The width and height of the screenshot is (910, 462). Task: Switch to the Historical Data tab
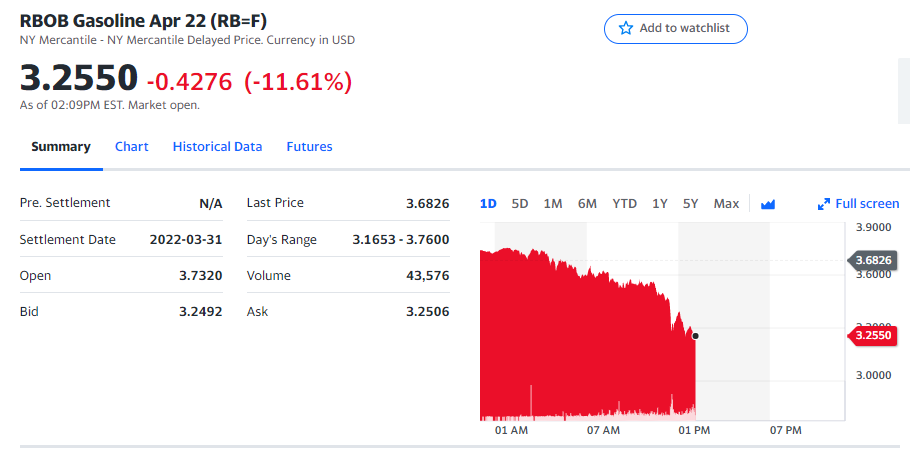(217, 146)
